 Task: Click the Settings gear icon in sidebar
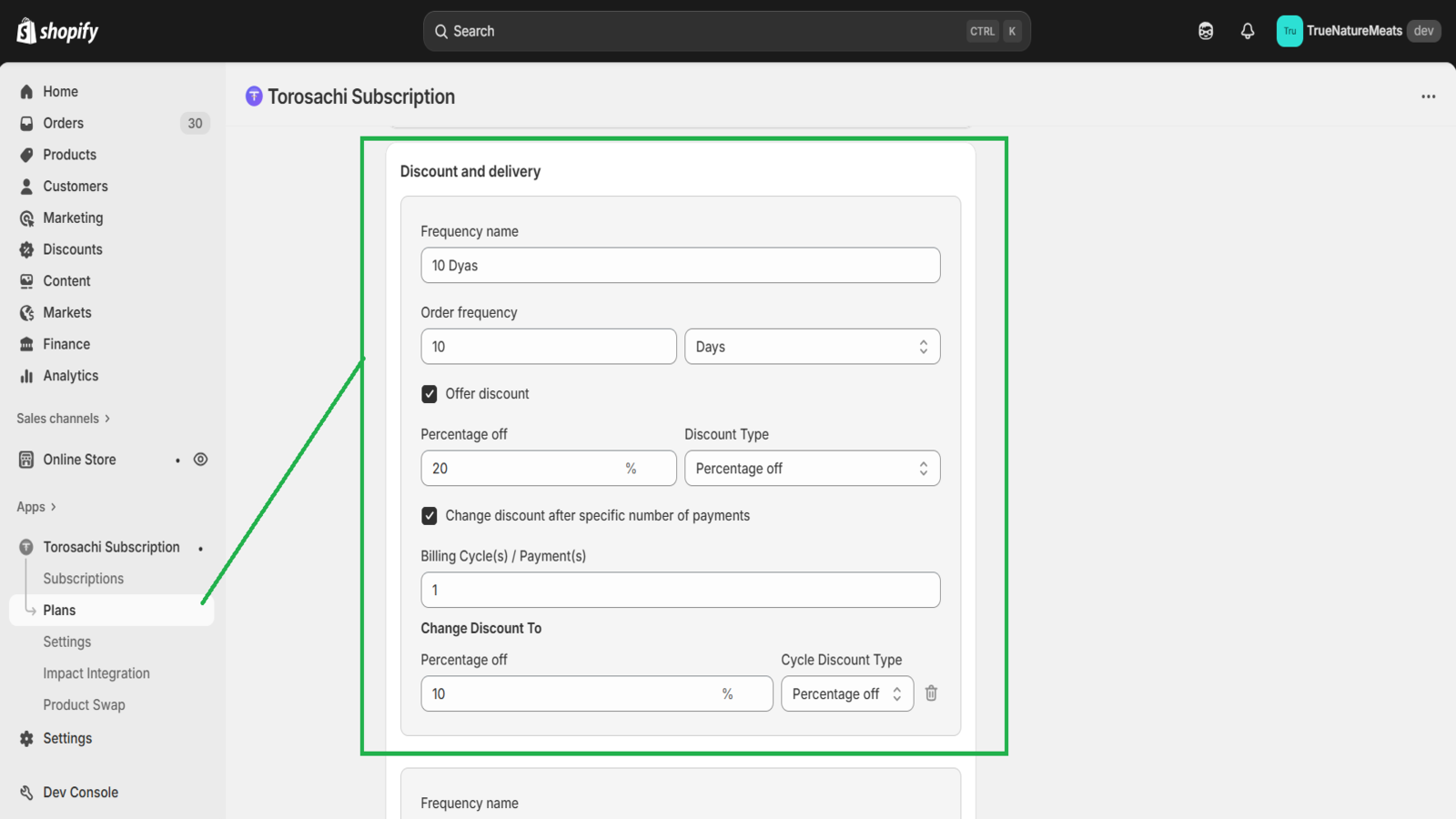26,739
